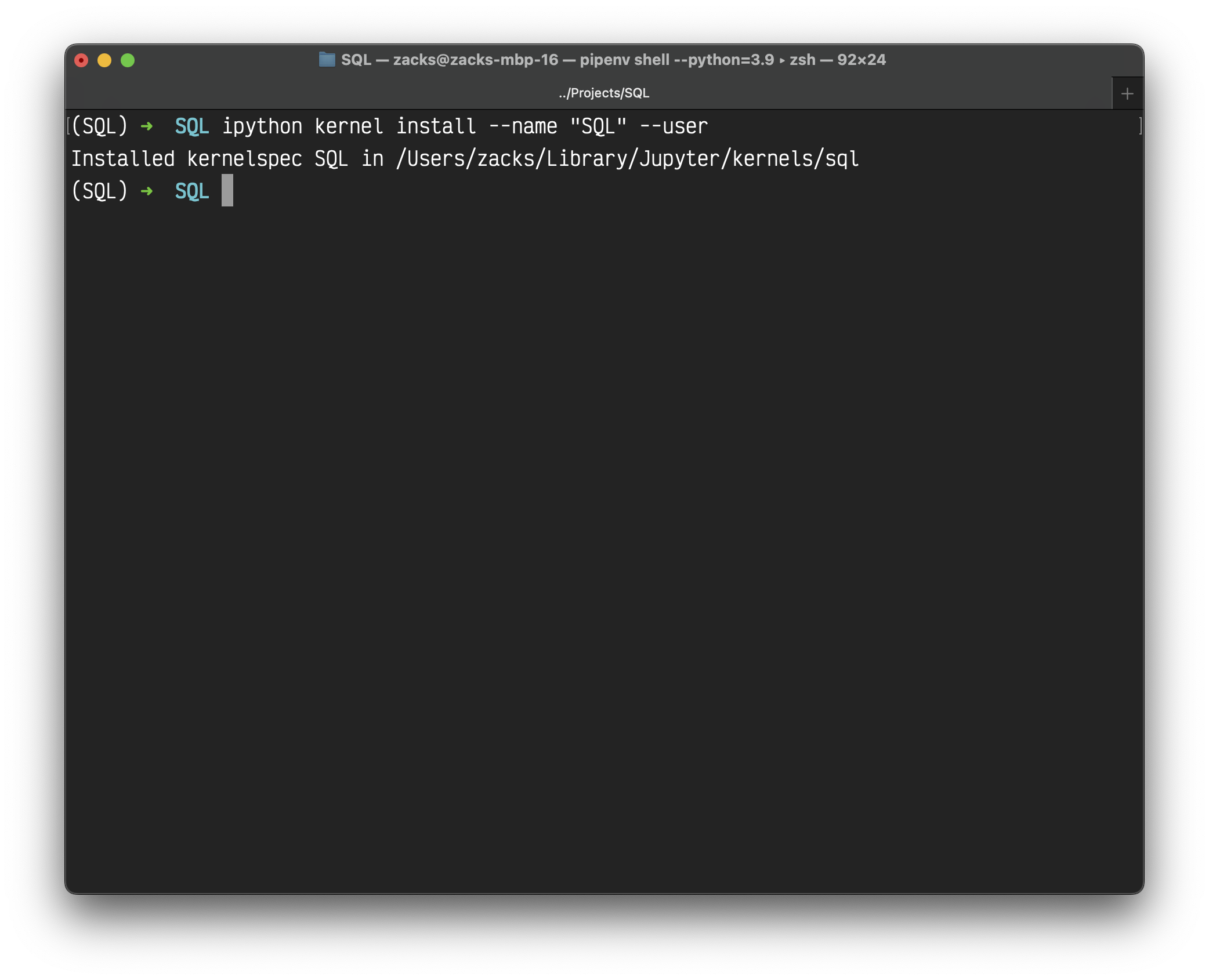
Task: Click the --user flag in the command
Action: pos(674,126)
